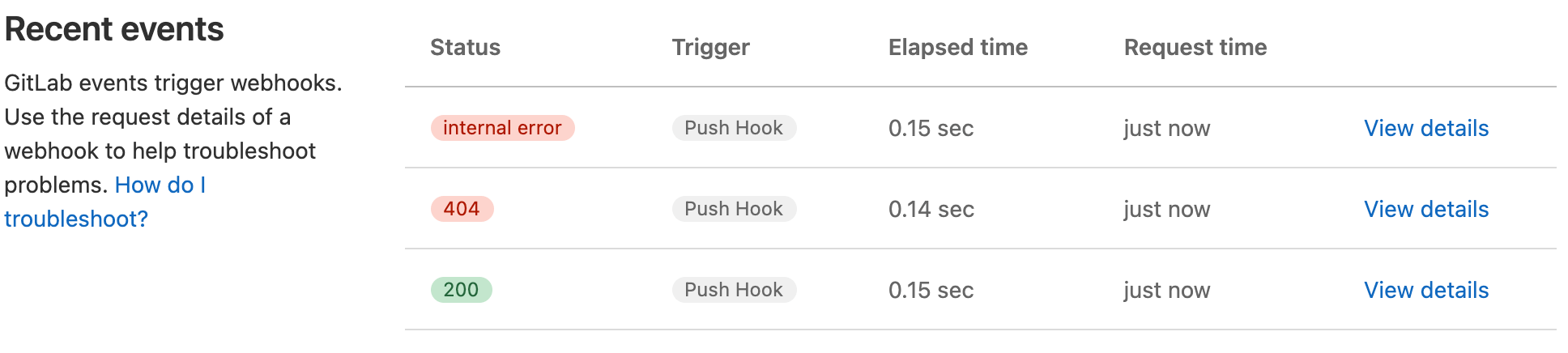Click 'just now' in the 404 row
Viewport: 1568px width, 353px height.
(x=1166, y=209)
